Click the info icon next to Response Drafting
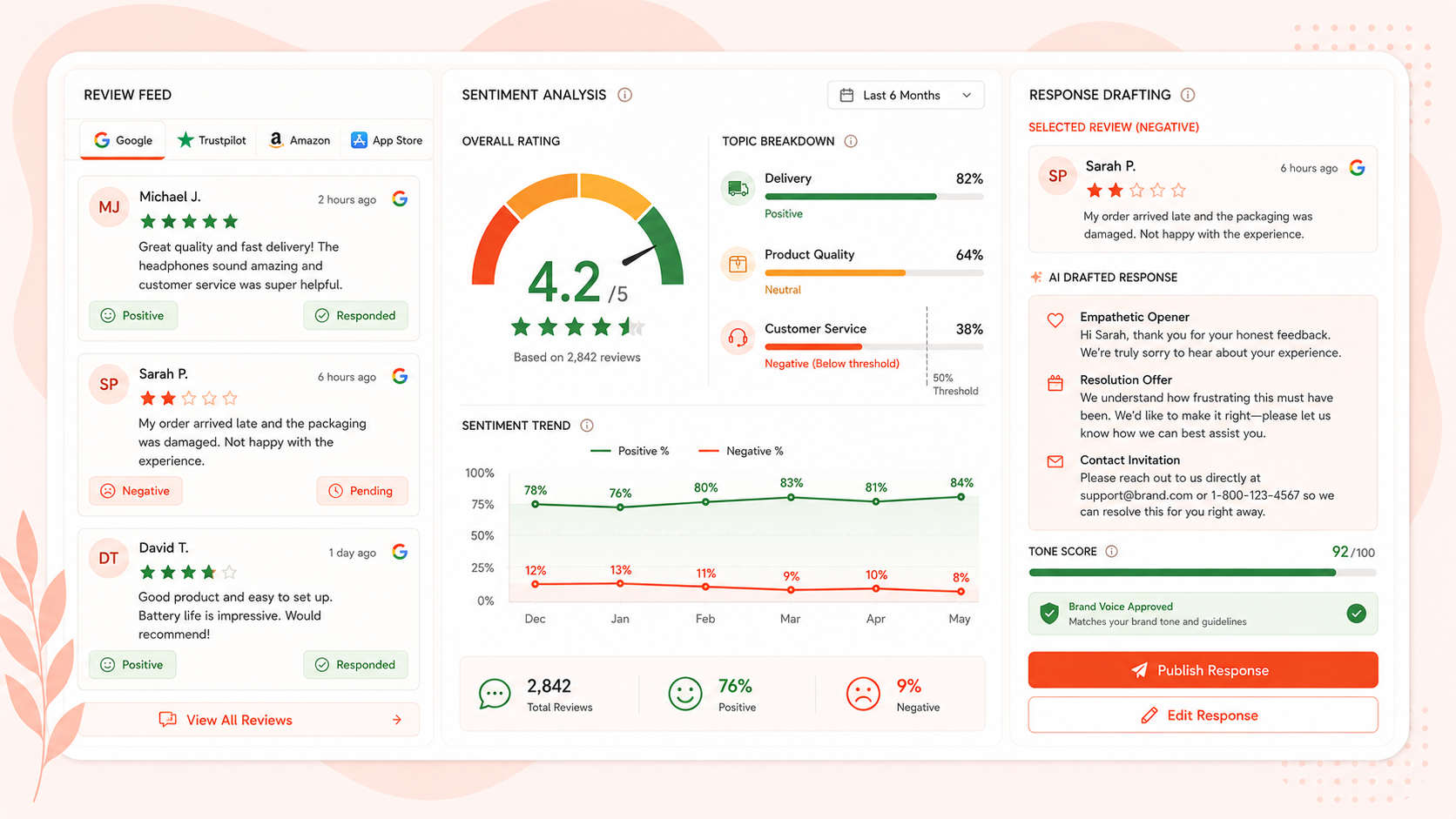 point(1188,95)
